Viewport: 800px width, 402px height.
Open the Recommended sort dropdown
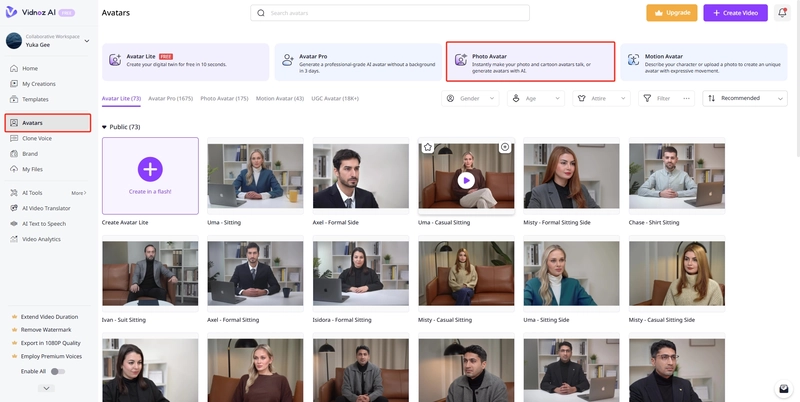pyautogui.click(x=745, y=99)
